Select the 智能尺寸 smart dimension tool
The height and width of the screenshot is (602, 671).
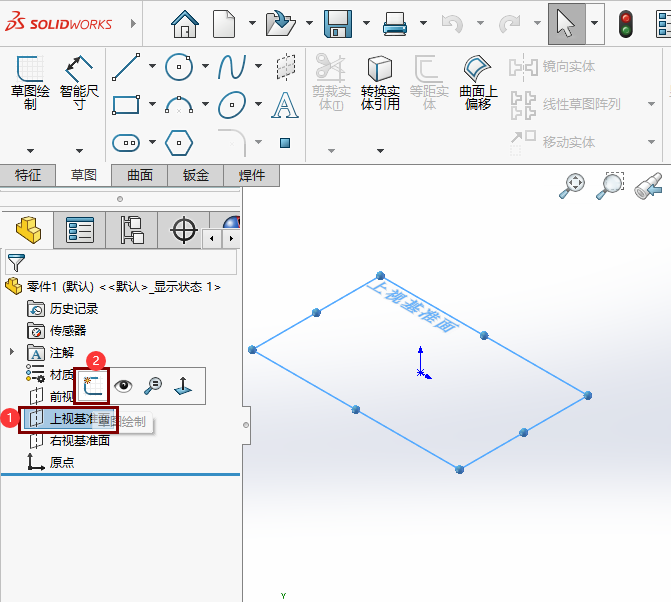click(79, 82)
